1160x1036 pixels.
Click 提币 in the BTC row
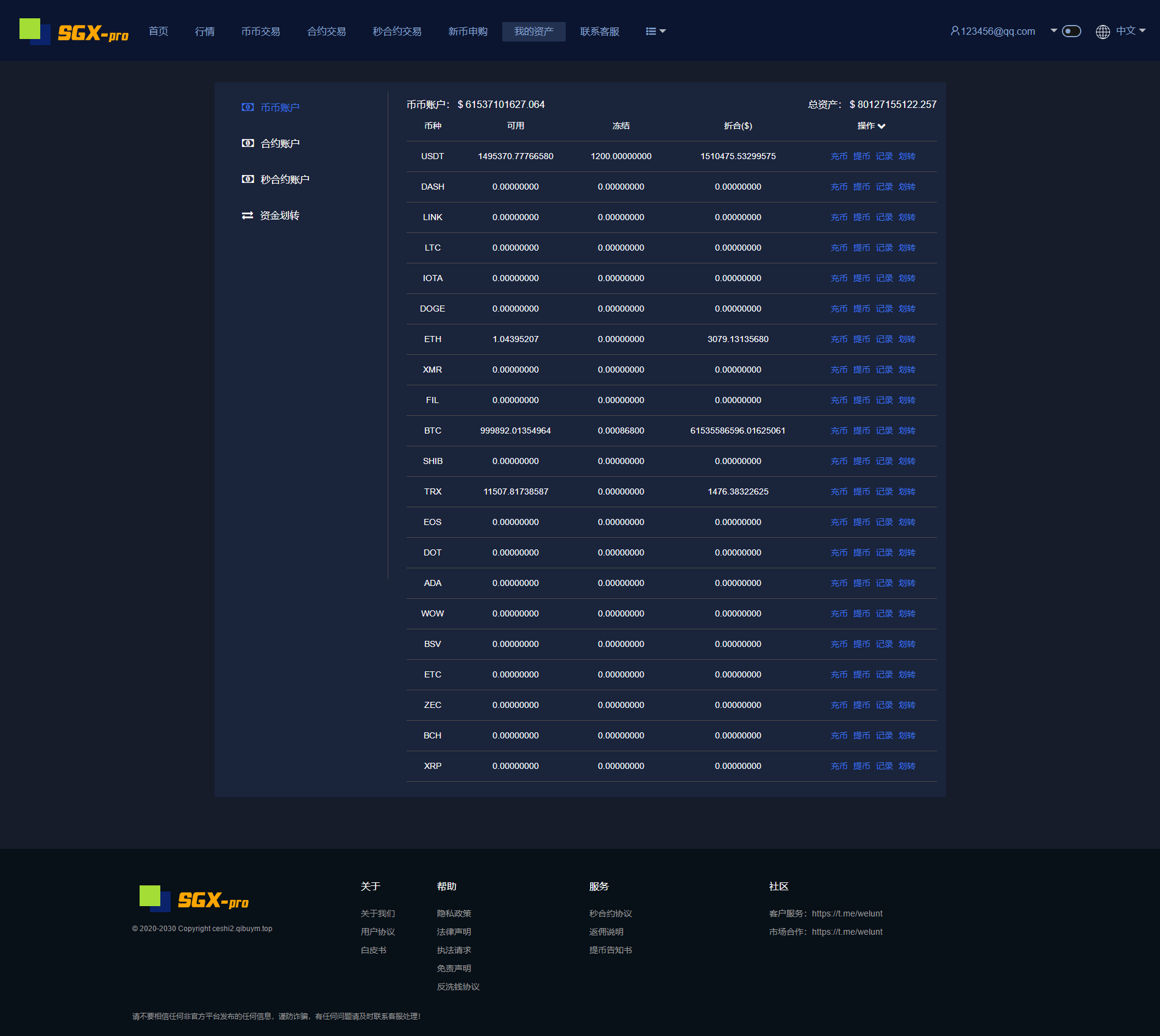861,431
